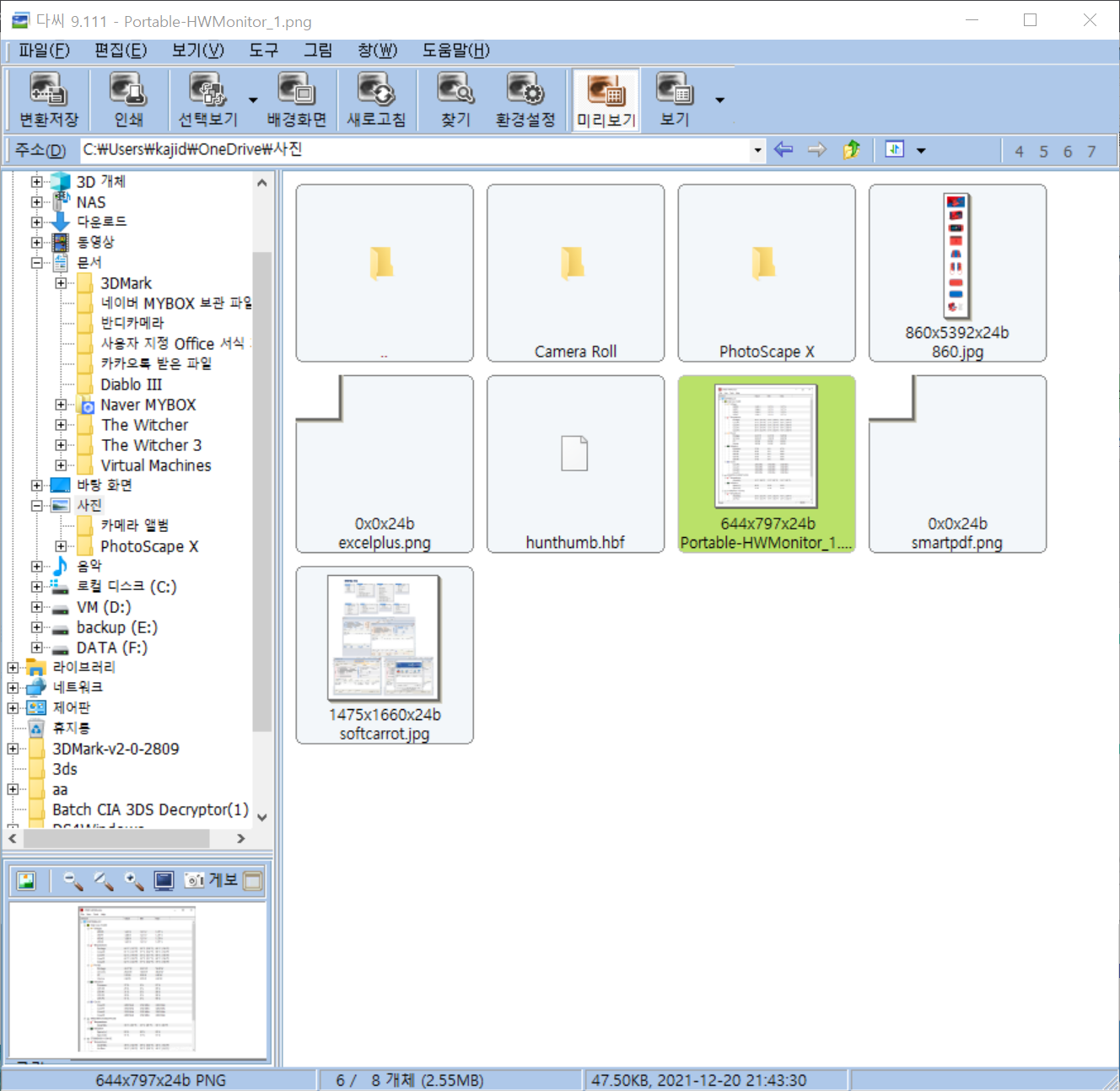Click the picture icon in preview toolbar
This screenshot has height=1091, width=1120.
pos(26,881)
